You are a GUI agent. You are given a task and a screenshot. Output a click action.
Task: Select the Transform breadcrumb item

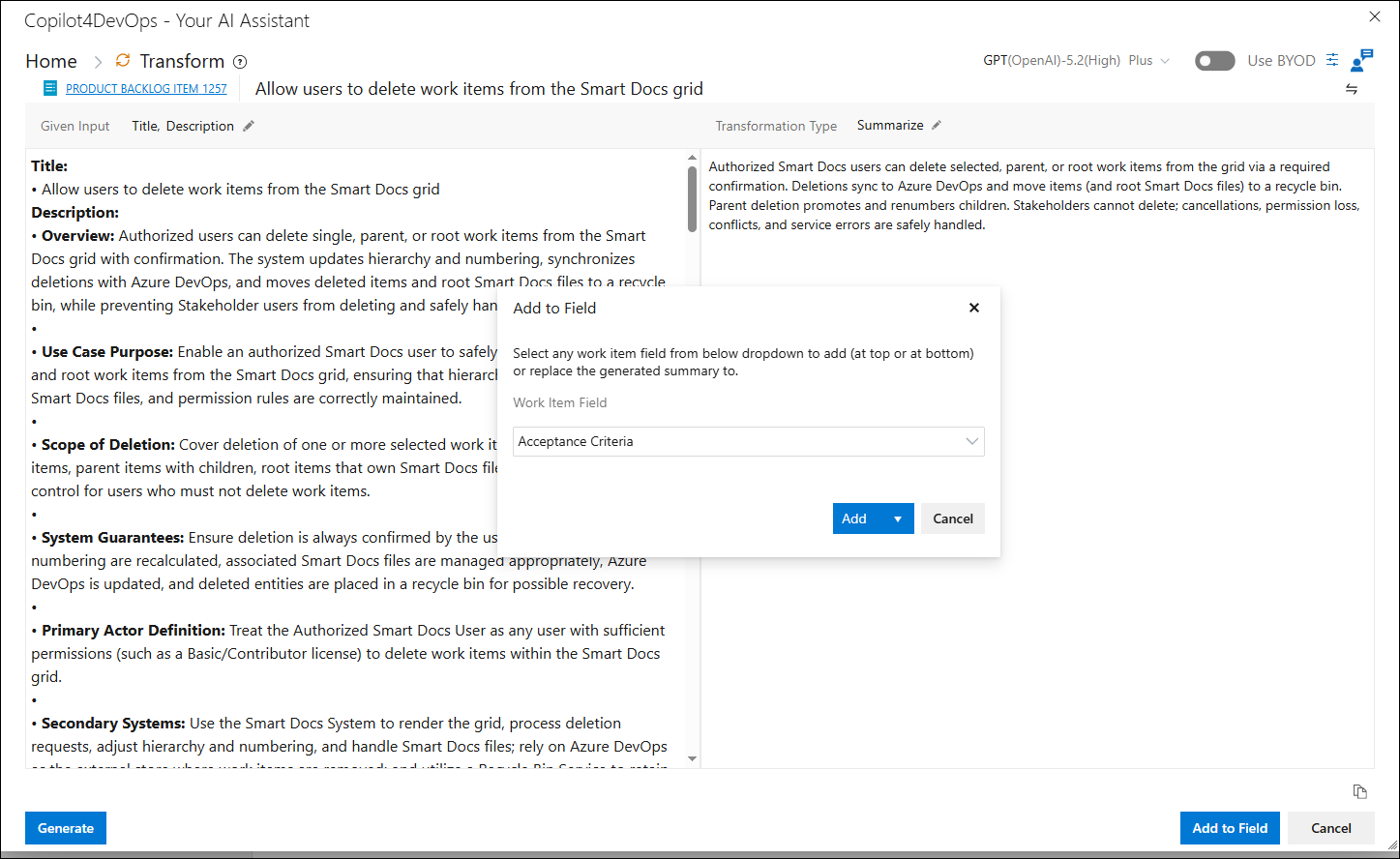tap(182, 61)
